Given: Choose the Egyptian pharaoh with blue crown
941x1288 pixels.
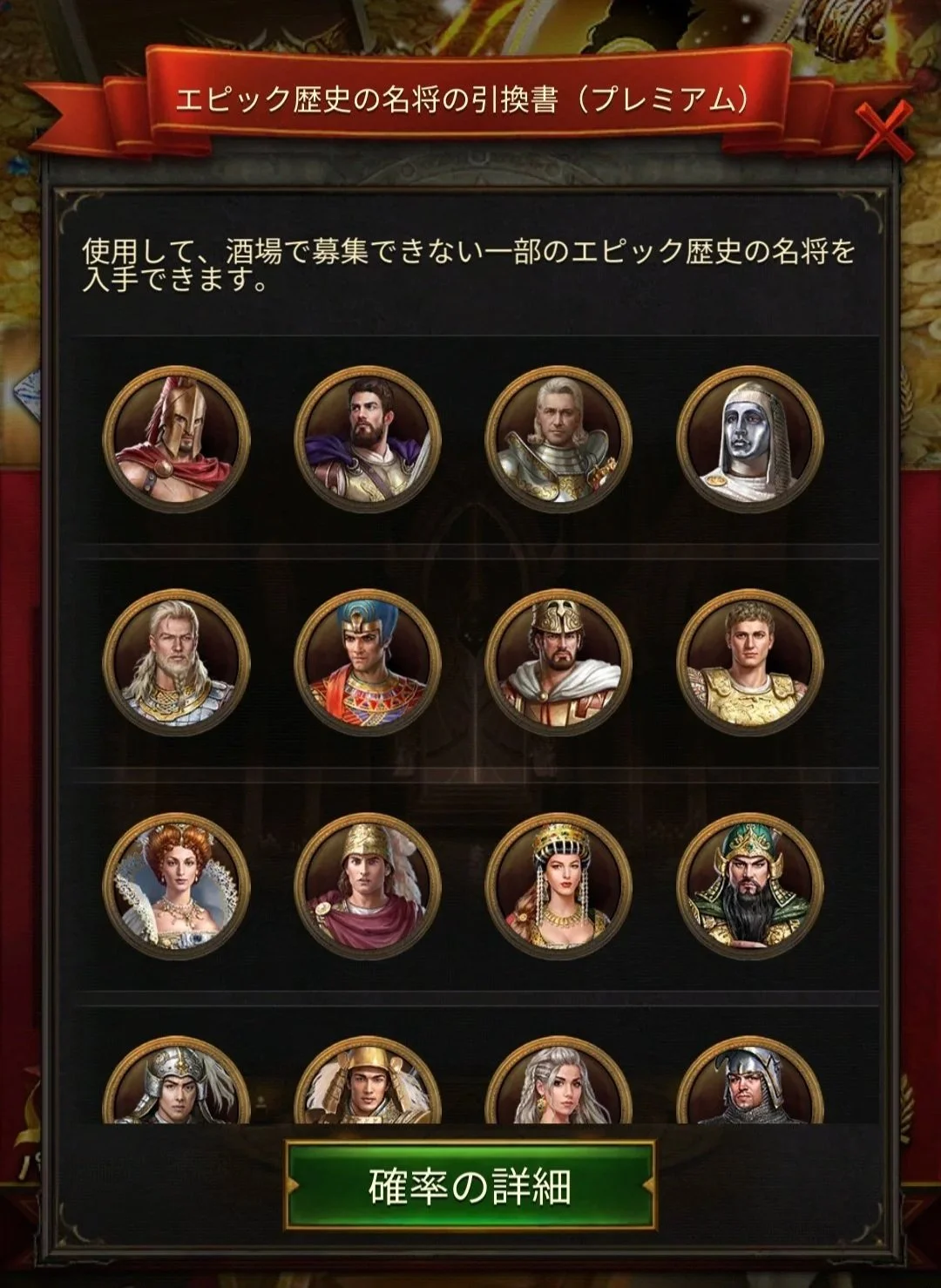Looking at the screenshot, I should (x=368, y=662).
